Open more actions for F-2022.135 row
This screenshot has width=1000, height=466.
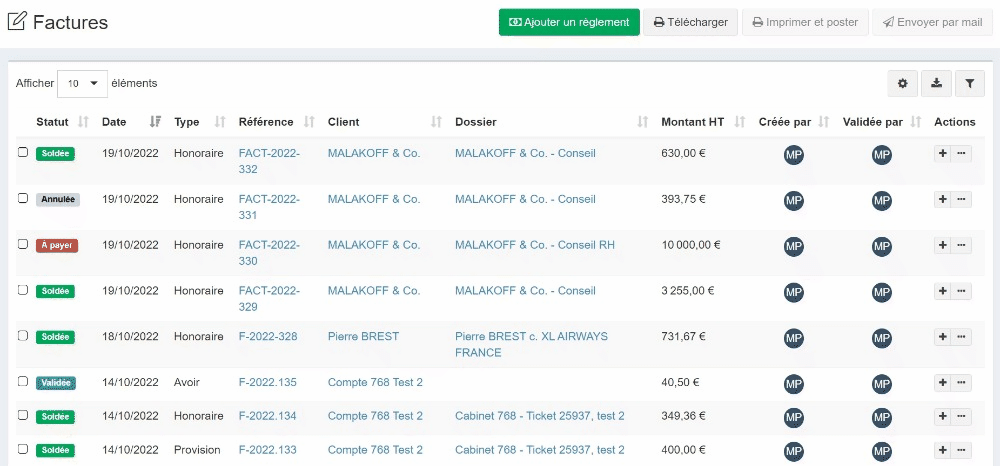[961, 383]
